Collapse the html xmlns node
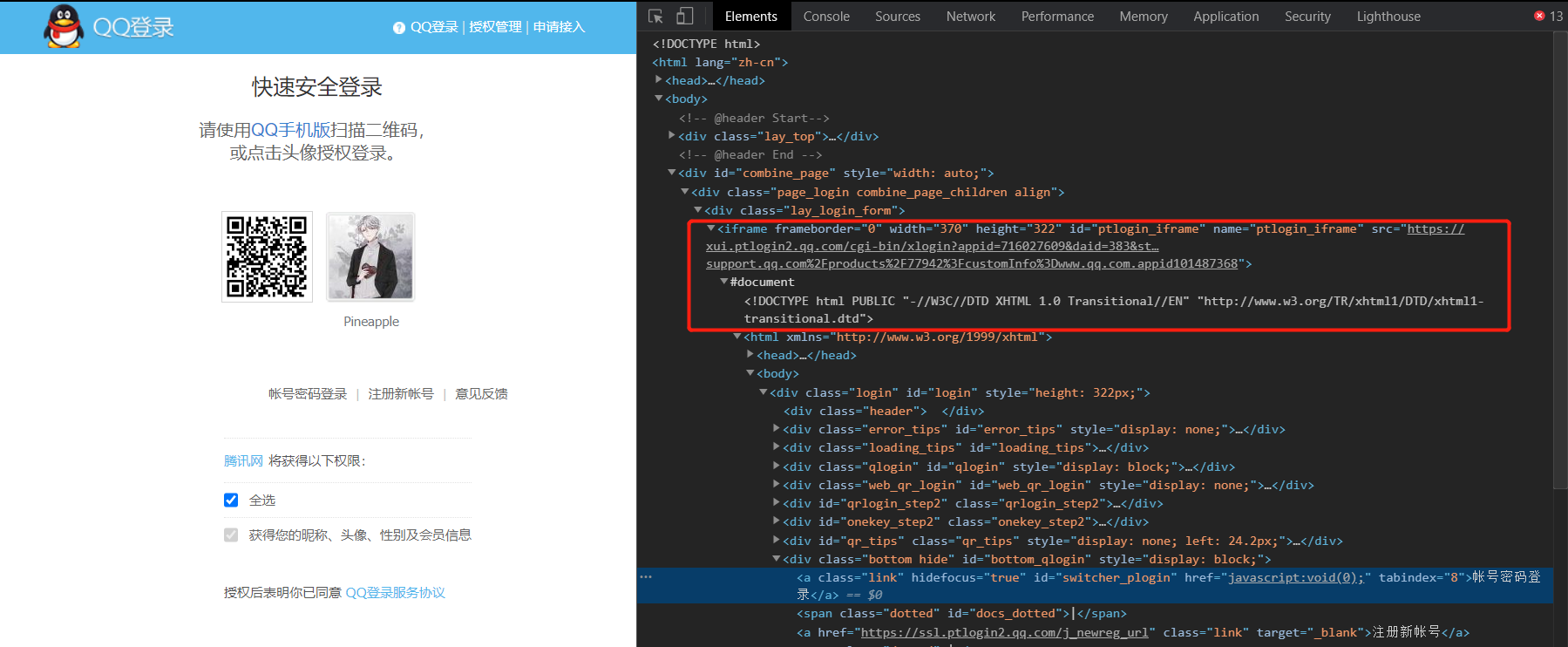This screenshot has height=647, width=1568. 737,336
